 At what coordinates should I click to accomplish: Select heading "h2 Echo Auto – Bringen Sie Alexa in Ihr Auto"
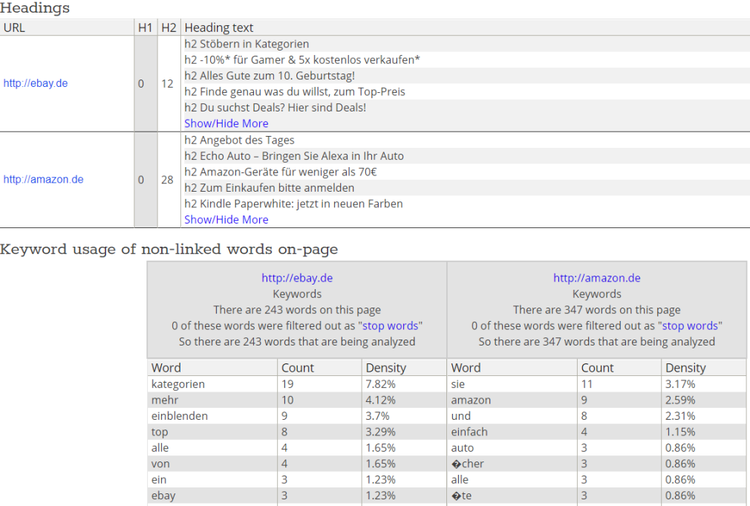pos(294,156)
